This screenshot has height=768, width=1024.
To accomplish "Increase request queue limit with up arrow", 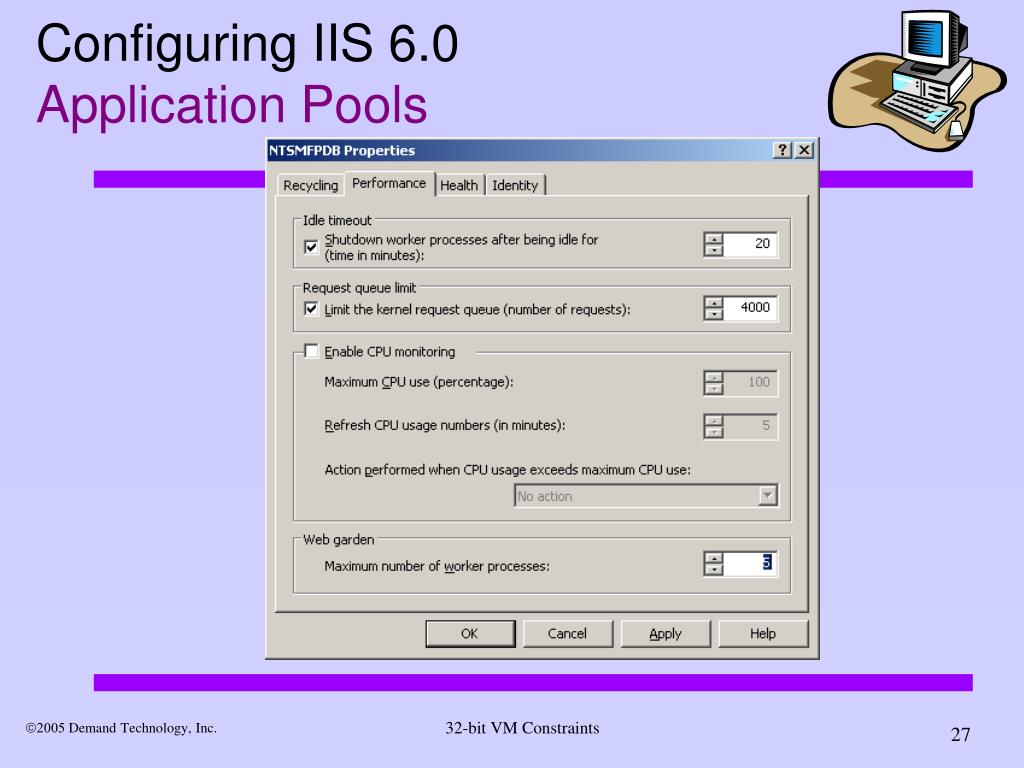I will (714, 302).
